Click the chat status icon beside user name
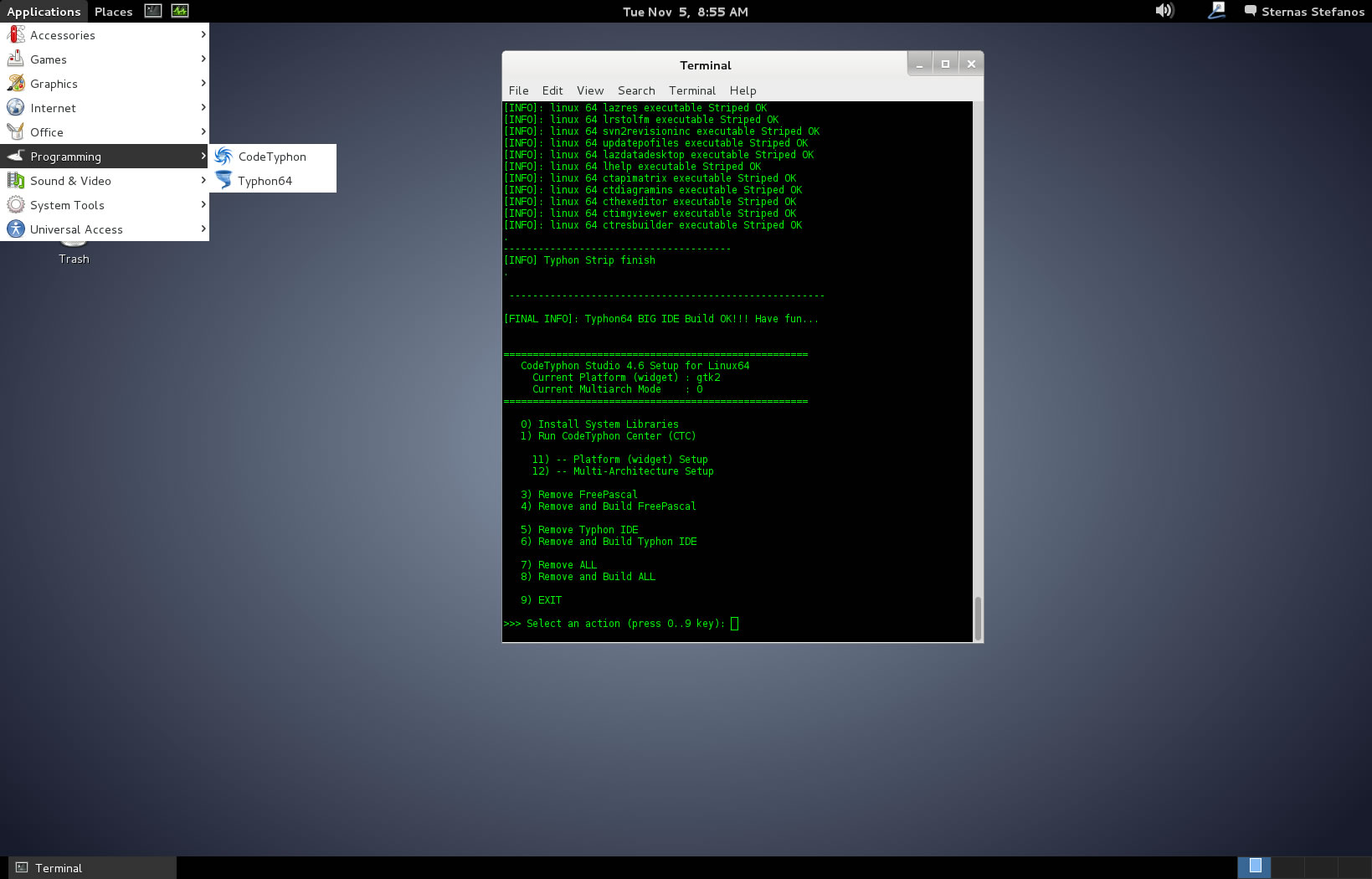Image resolution: width=1372 pixels, height=879 pixels. tap(1251, 11)
